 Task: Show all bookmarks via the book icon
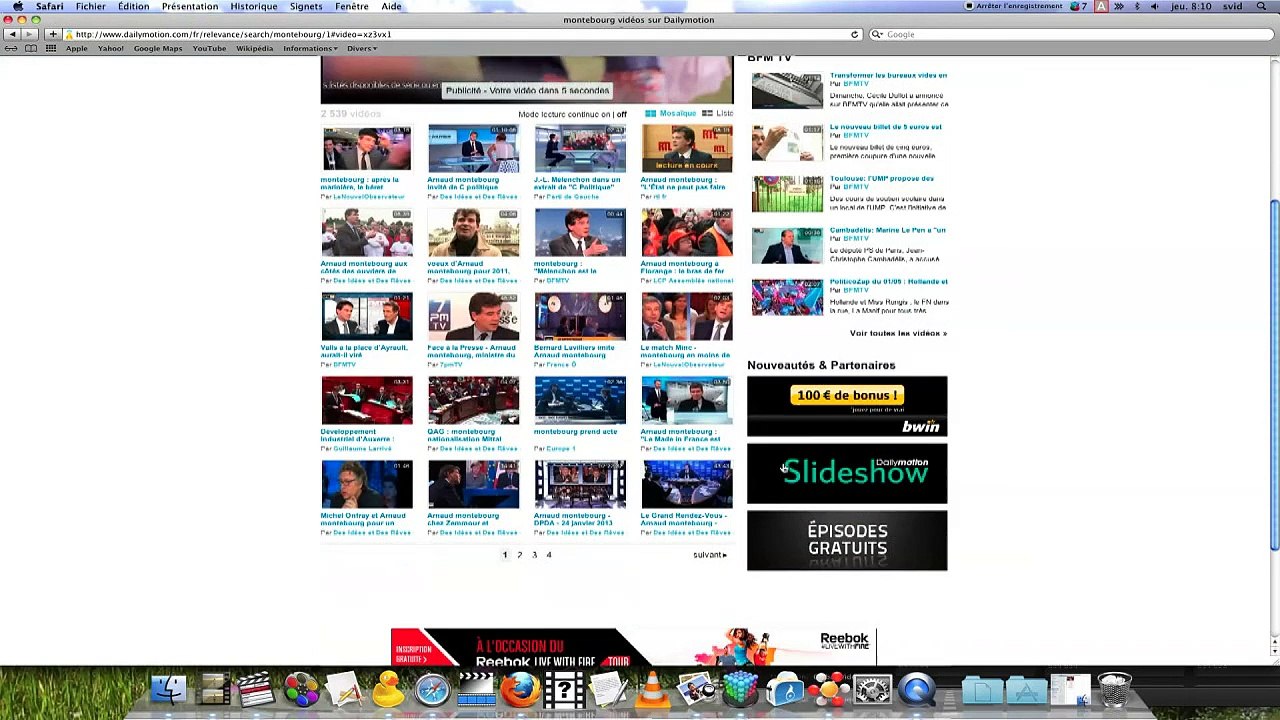31,48
